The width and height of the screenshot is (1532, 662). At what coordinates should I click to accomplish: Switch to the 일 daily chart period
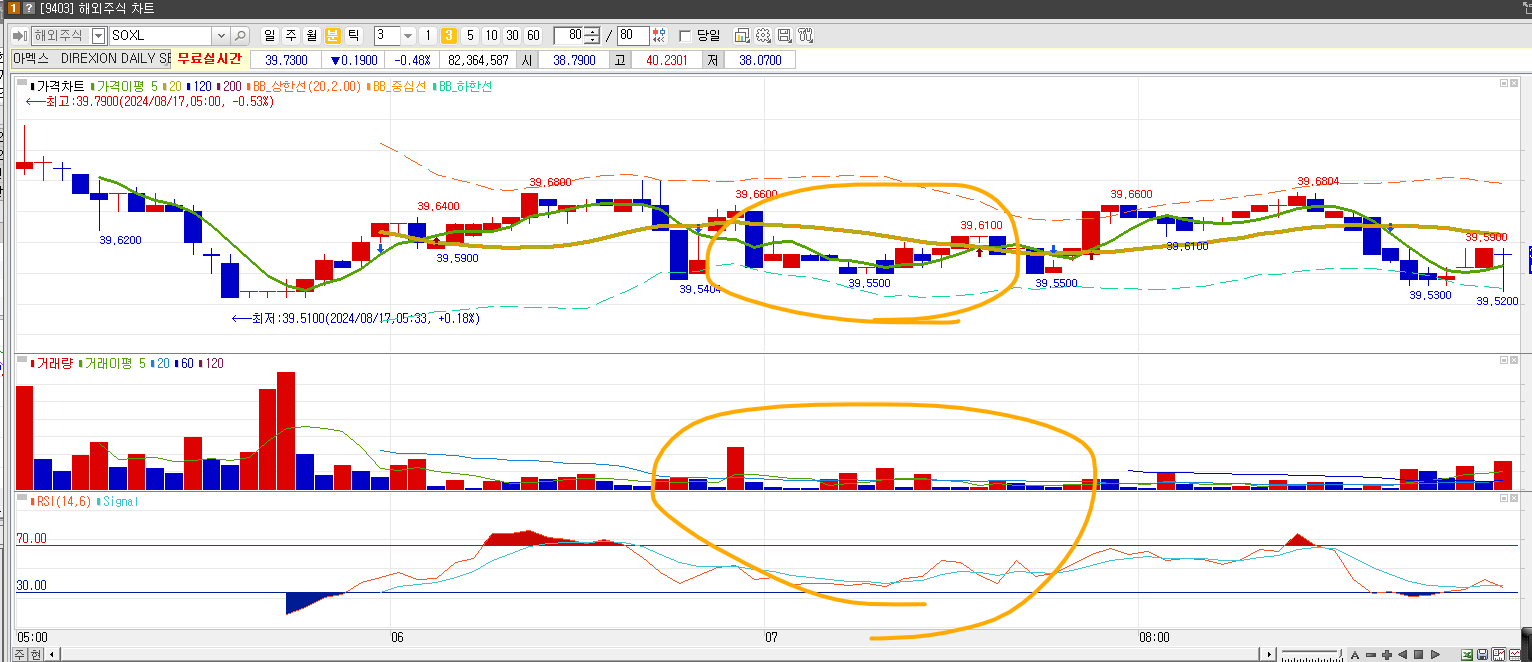coord(270,36)
